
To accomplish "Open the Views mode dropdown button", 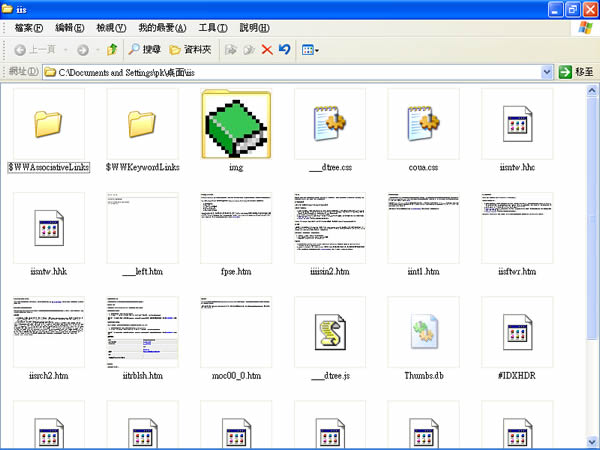I will tap(310, 50).
